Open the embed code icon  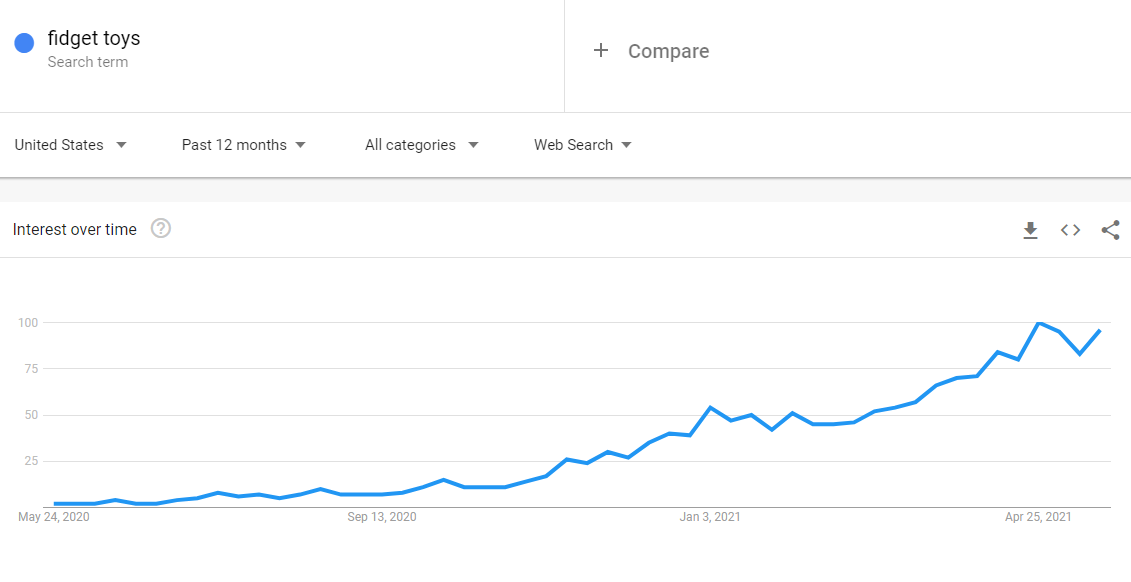(1070, 230)
